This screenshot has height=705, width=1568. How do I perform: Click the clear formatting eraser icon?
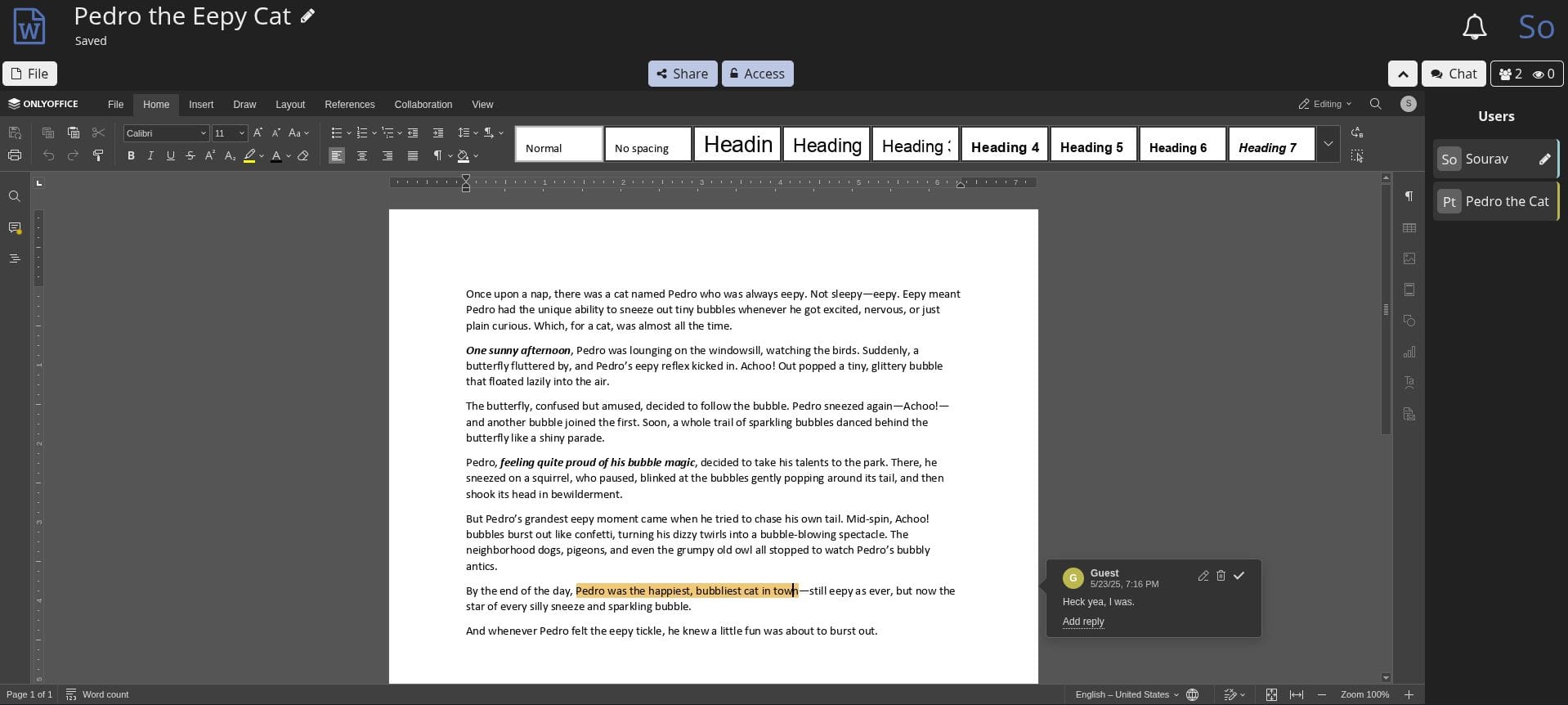303,155
